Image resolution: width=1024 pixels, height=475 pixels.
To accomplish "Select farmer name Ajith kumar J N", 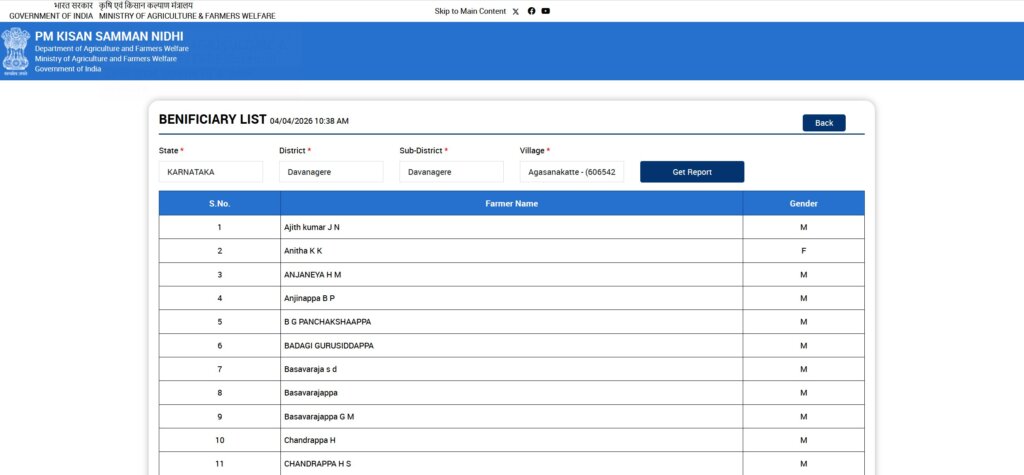I will [x=312, y=227].
